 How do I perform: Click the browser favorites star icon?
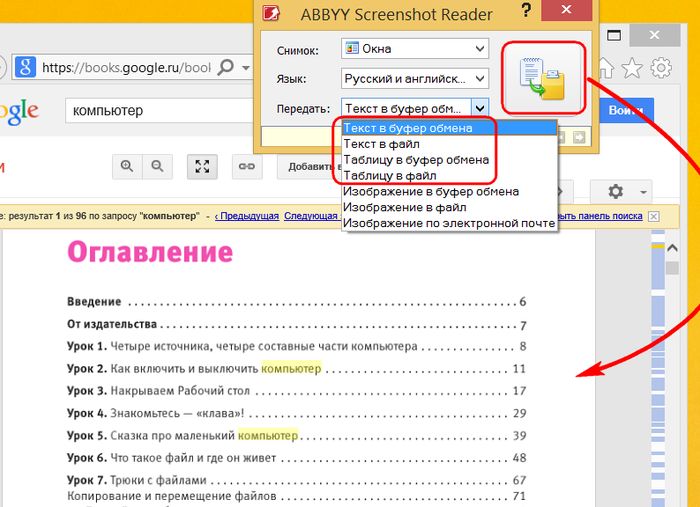[x=632, y=68]
